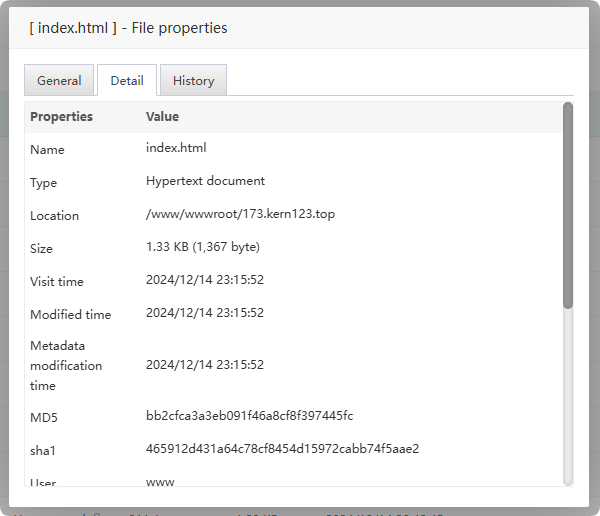Open the History tab
Viewport: 600px width, 516px height.
pyautogui.click(x=193, y=81)
